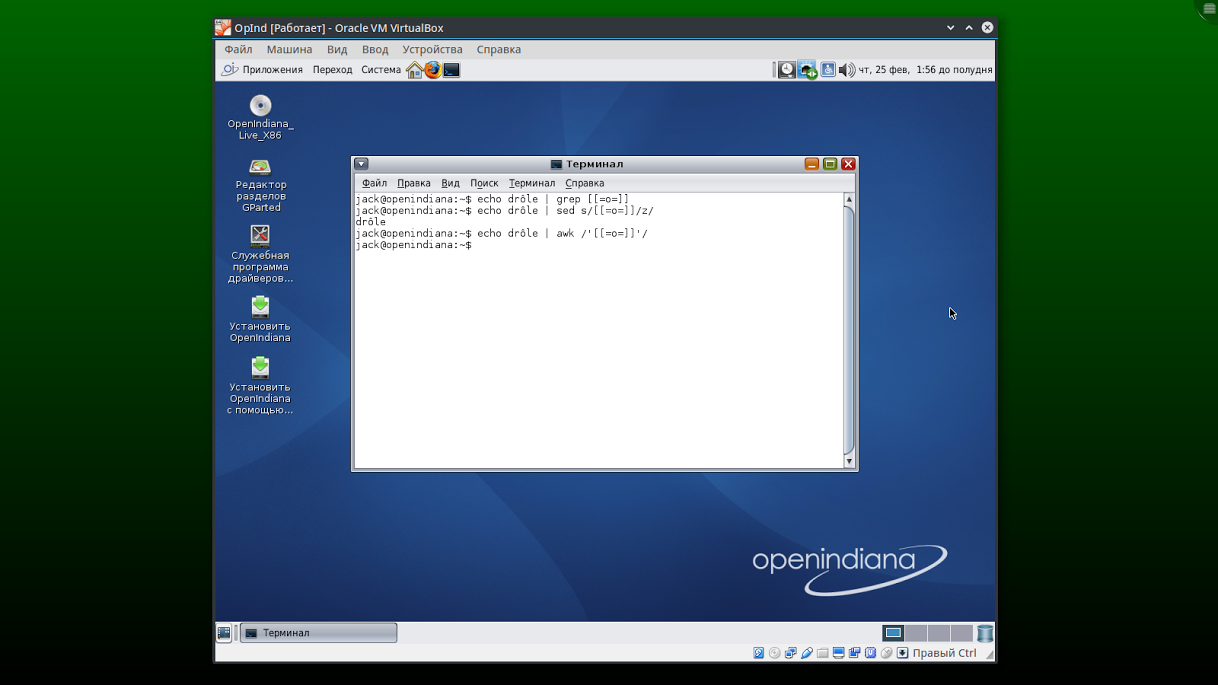The image size is (1218, 685).
Task: Open the terminal window menu dropdown arrow
Action: [362, 164]
